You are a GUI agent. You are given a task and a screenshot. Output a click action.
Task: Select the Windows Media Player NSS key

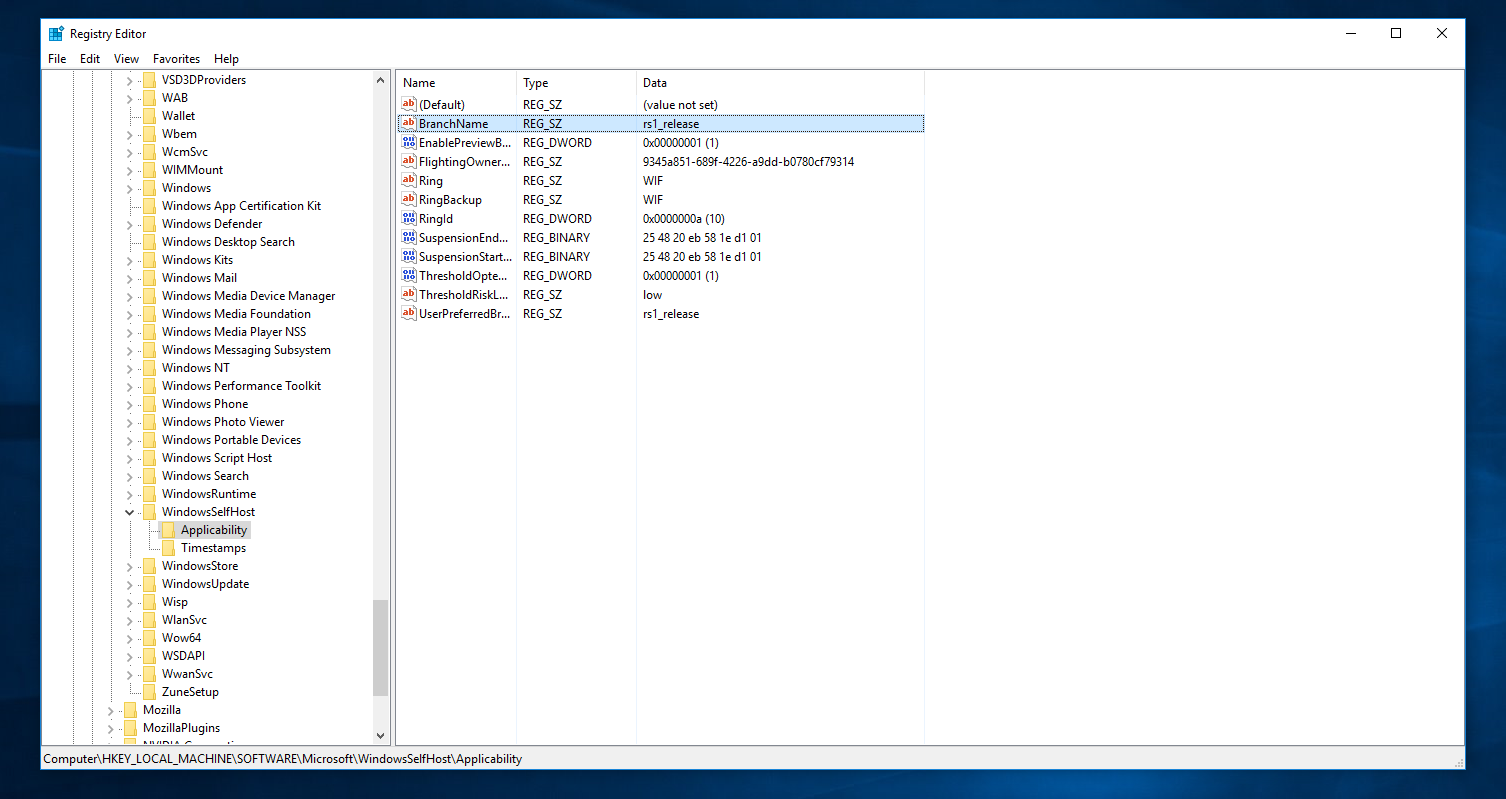[234, 332]
